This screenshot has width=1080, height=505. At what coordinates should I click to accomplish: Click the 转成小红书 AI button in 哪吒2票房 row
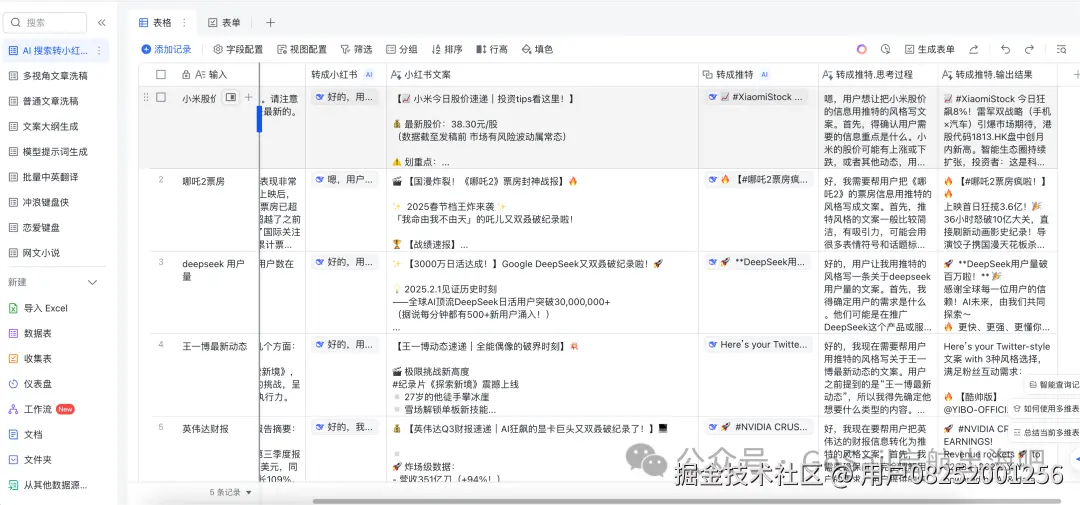[345, 180]
